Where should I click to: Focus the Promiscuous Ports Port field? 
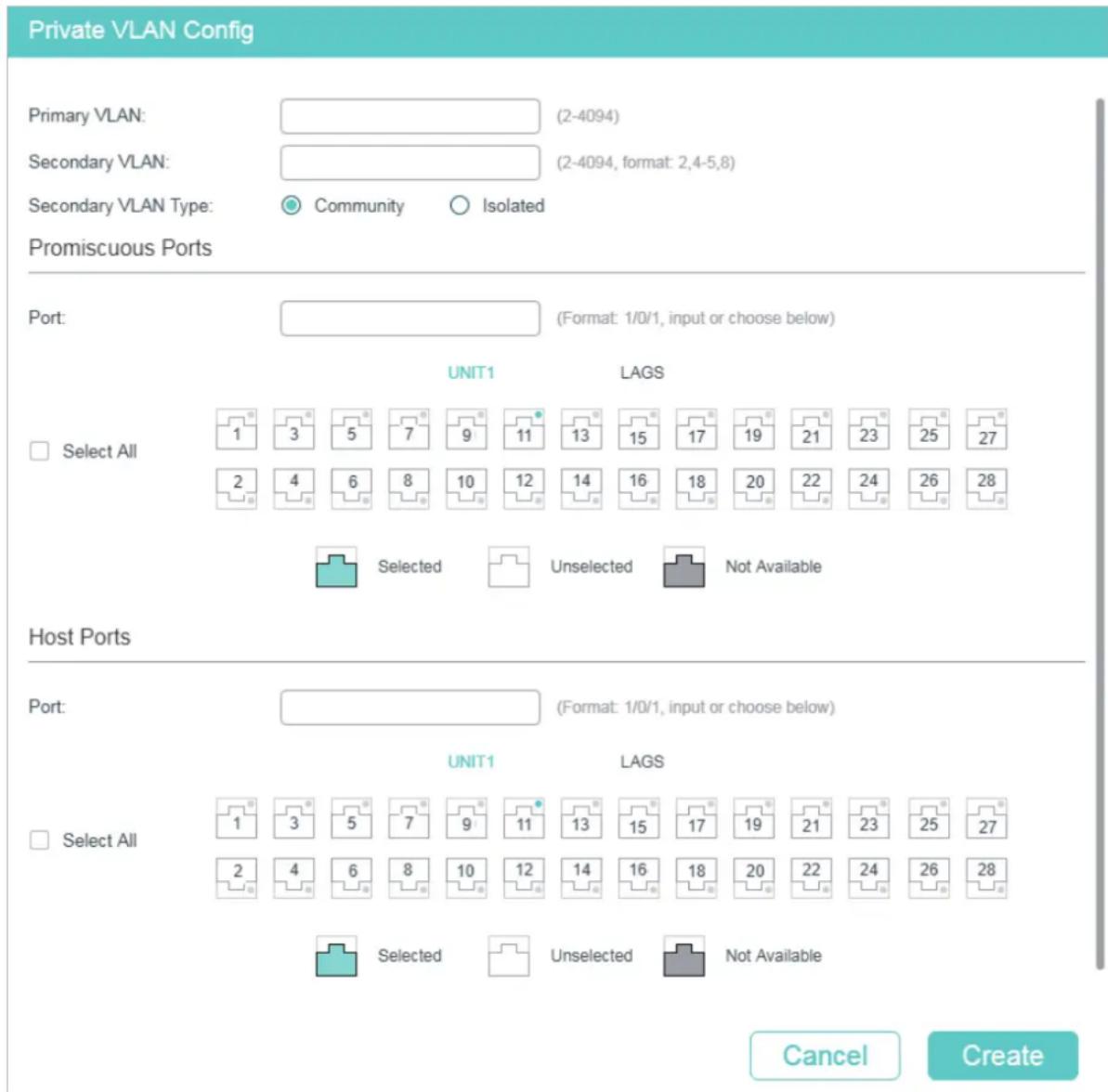[410, 318]
